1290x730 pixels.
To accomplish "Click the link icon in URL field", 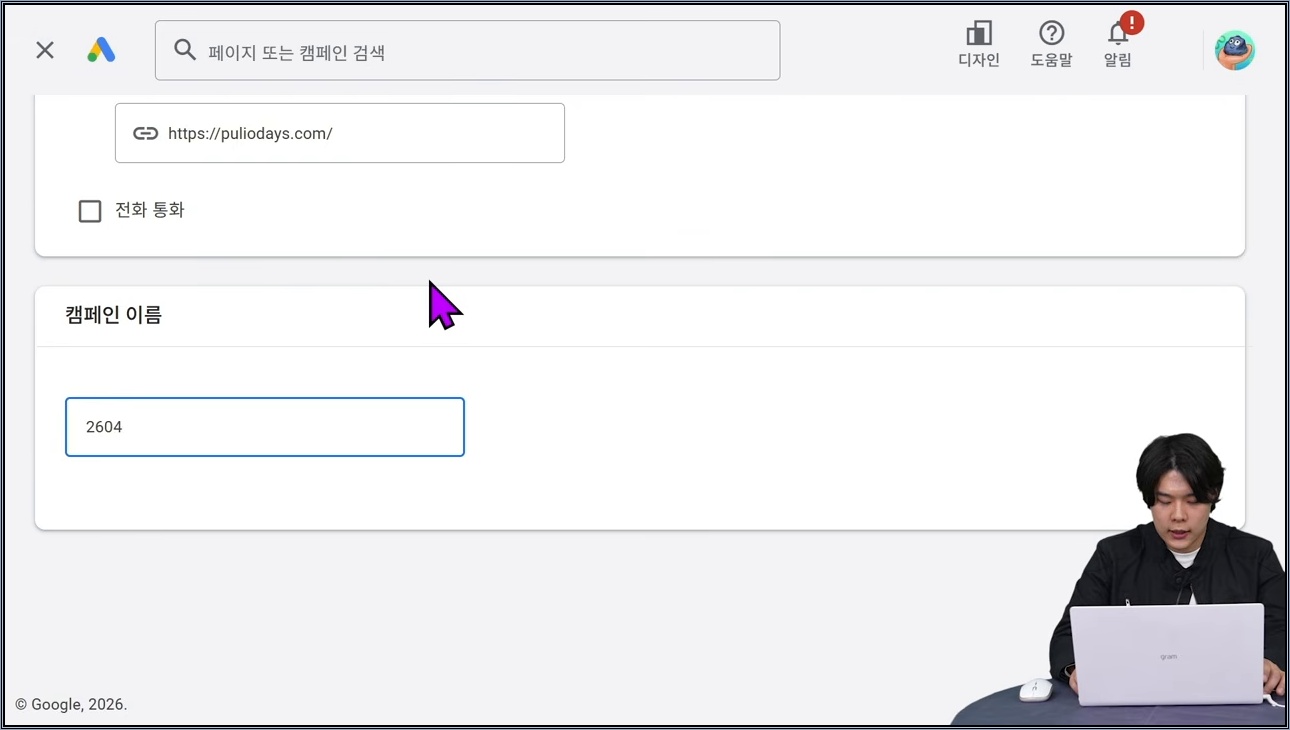I will 146,133.
